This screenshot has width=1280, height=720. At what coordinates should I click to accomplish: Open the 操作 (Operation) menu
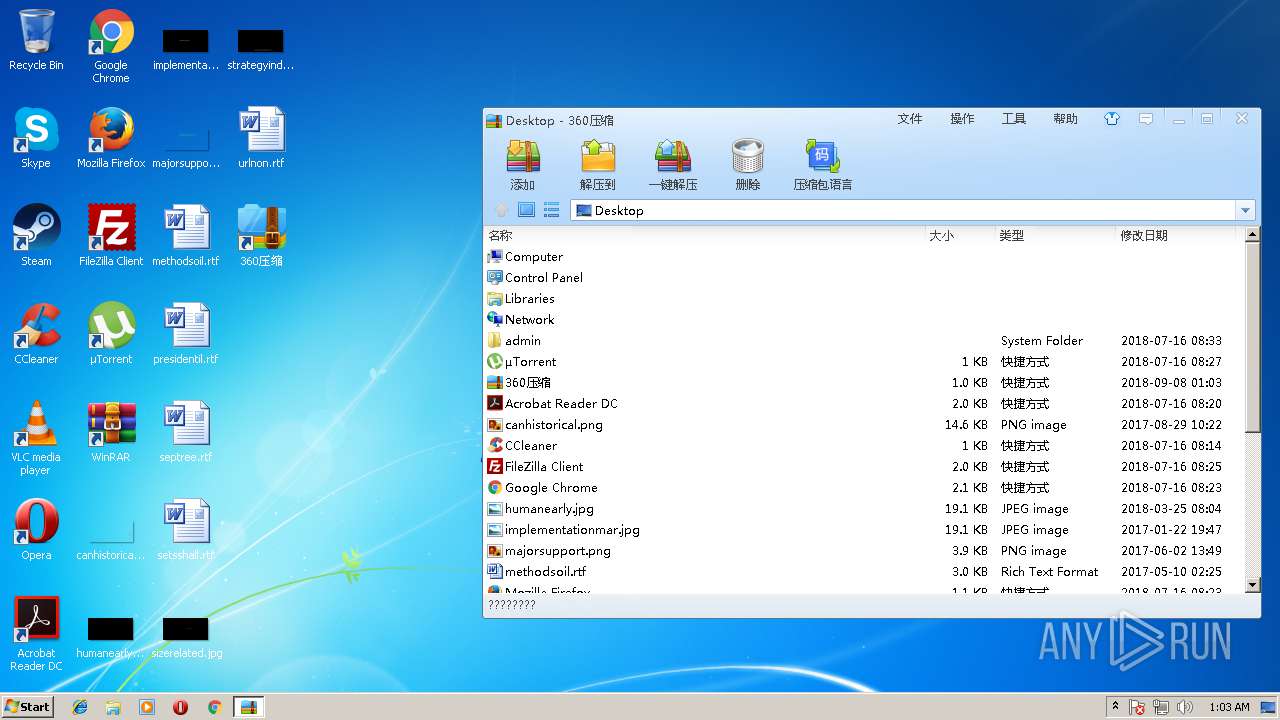pyautogui.click(x=962, y=119)
